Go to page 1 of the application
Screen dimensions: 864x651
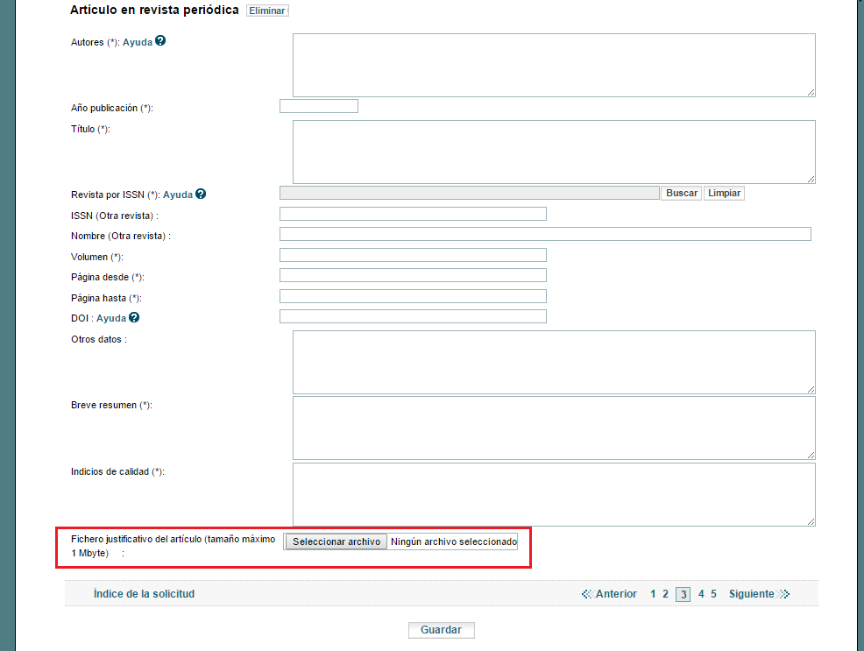click(x=653, y=594)
